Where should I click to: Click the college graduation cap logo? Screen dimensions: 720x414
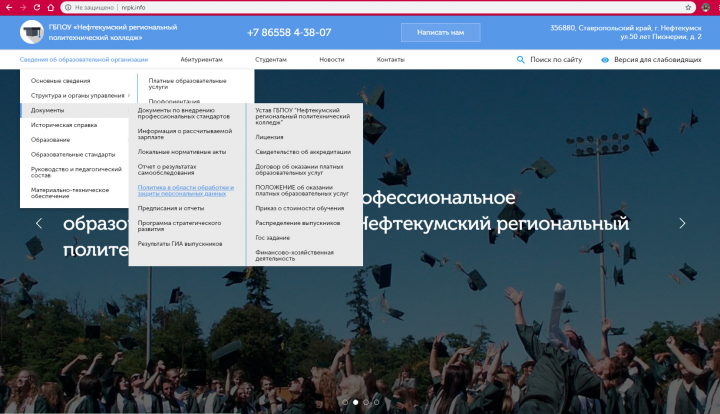[x=32, y=32]
